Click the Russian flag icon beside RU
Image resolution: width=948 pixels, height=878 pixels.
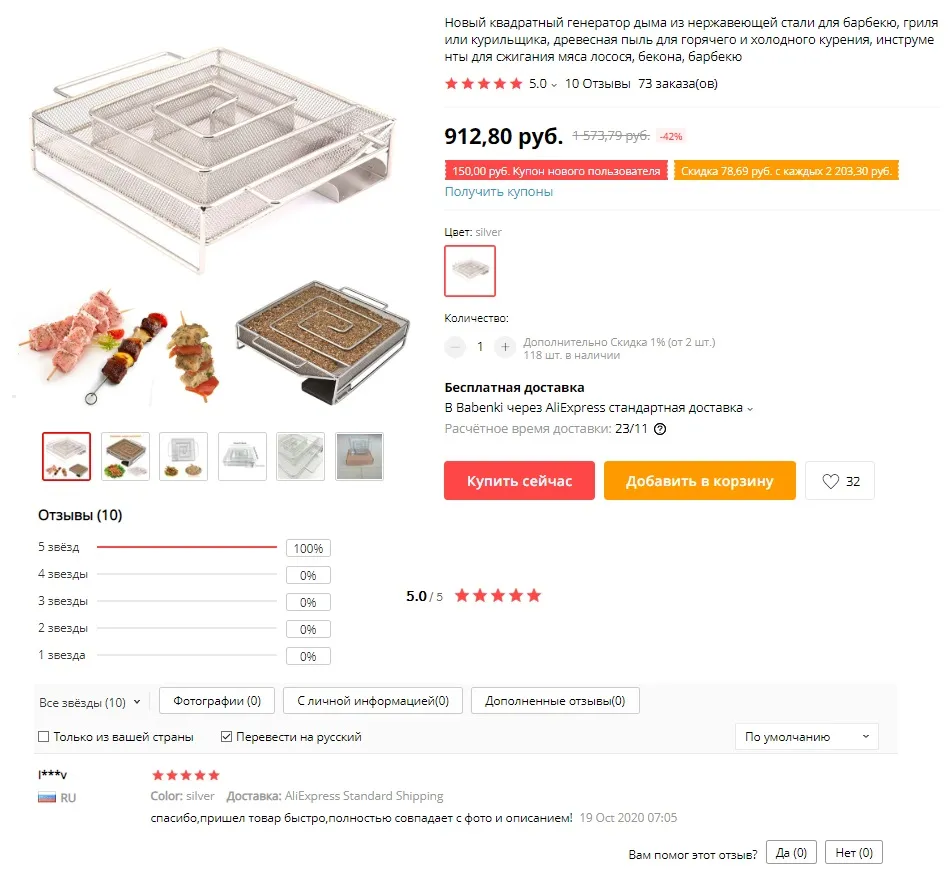coord(47,798)
